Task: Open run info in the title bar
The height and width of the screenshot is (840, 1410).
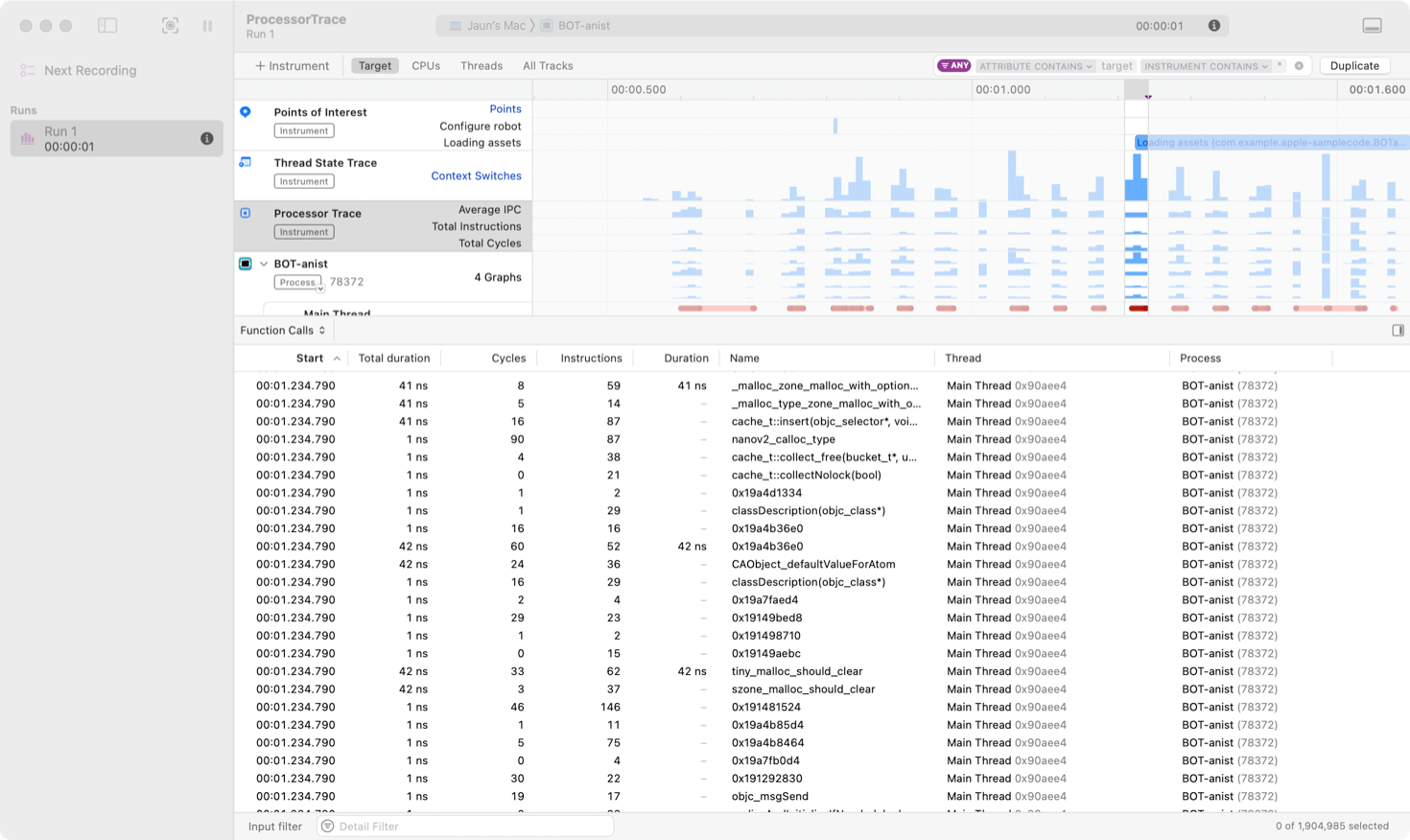Action: click(x=1213, y=26)
